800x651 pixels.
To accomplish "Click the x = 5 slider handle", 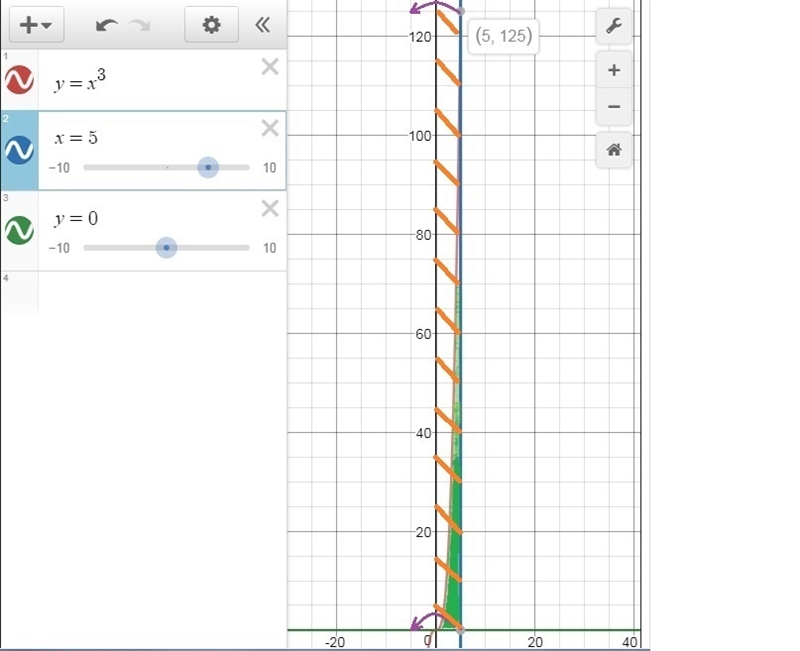I will [x=208, y=167].
